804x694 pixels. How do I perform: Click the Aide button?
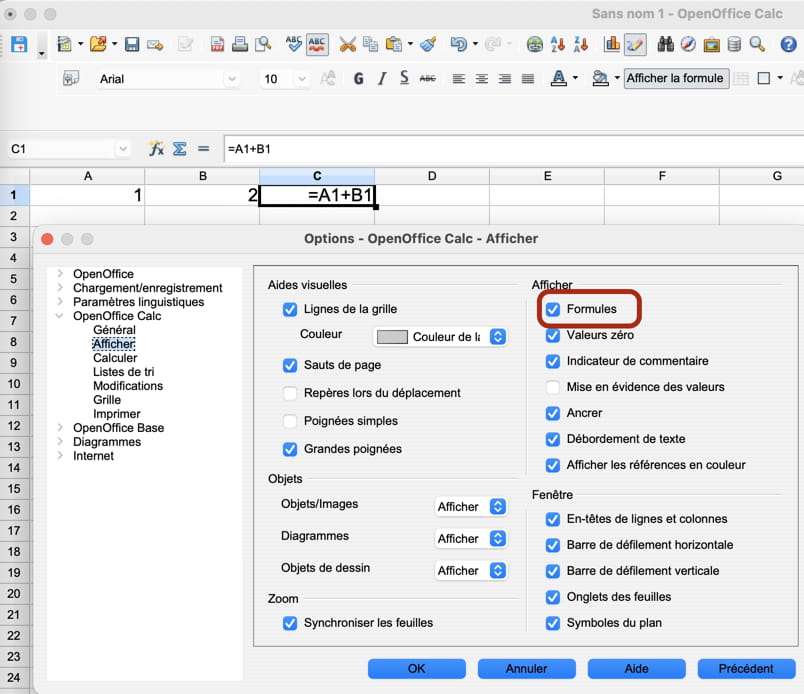point(636,669)
